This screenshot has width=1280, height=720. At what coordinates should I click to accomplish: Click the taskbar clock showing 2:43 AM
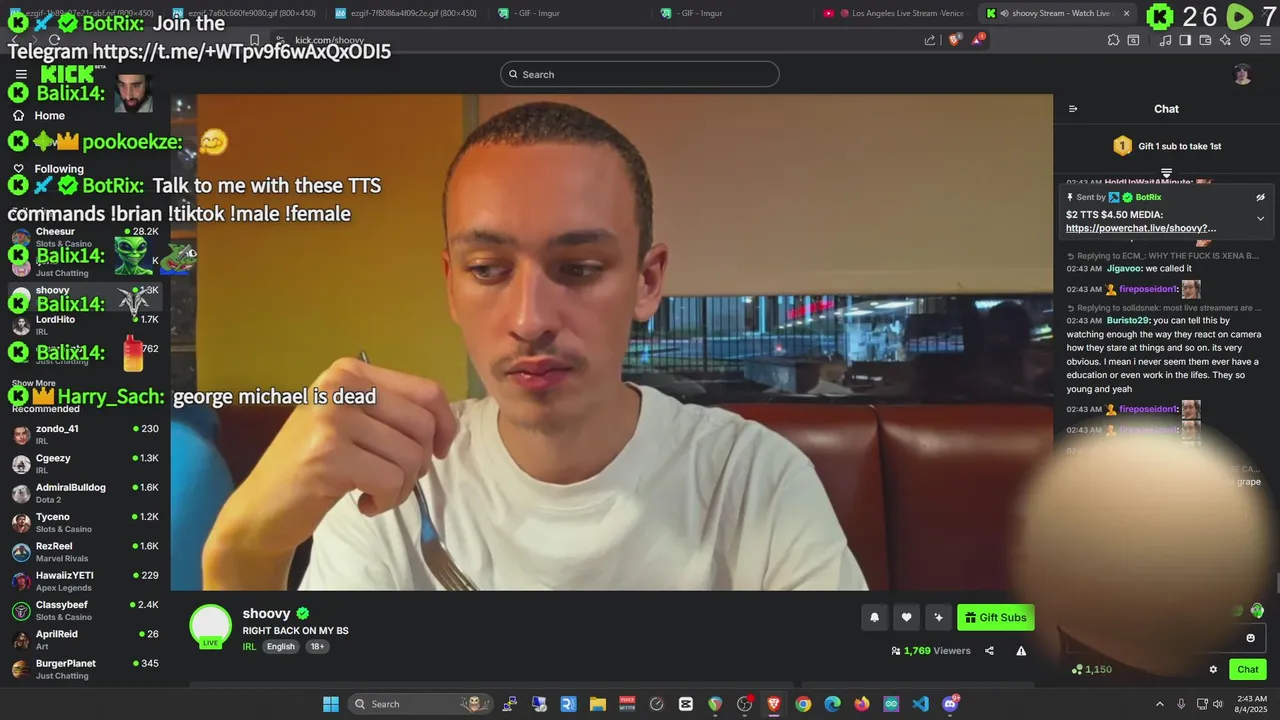click(1252, 704)
